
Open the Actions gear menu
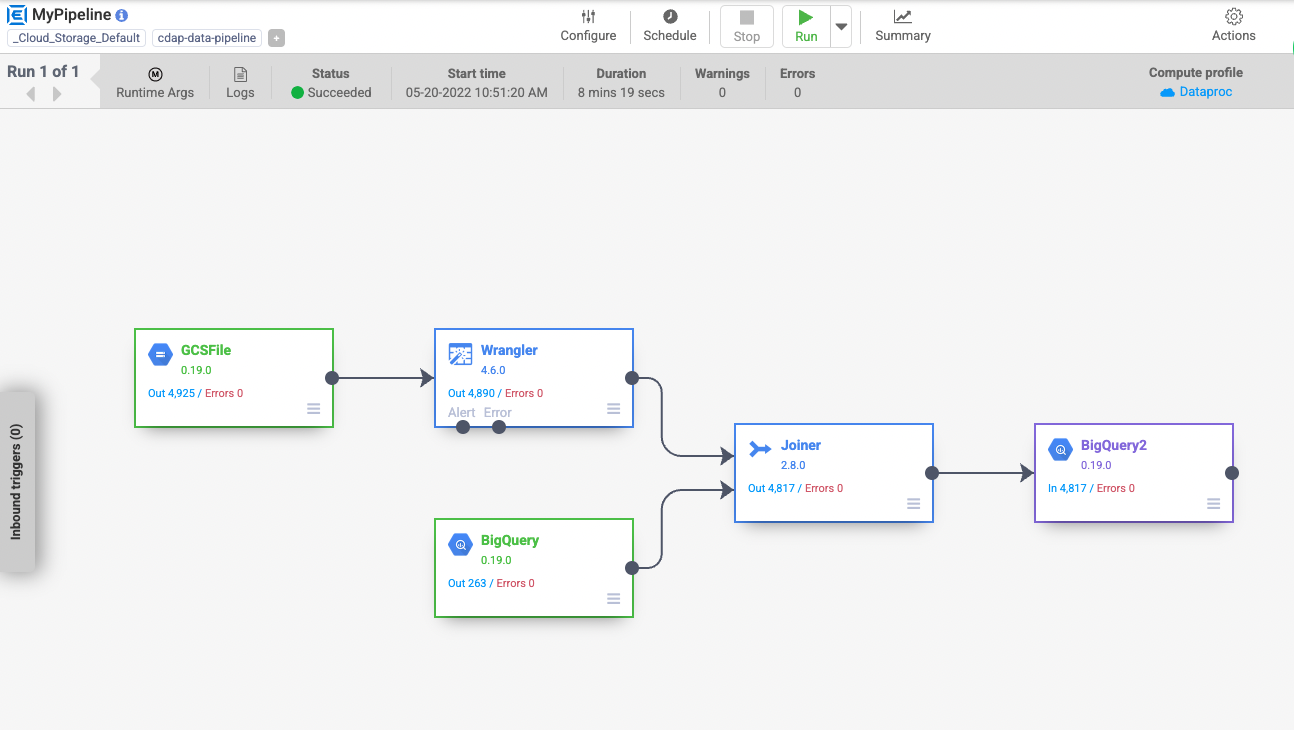(1234, 26)
